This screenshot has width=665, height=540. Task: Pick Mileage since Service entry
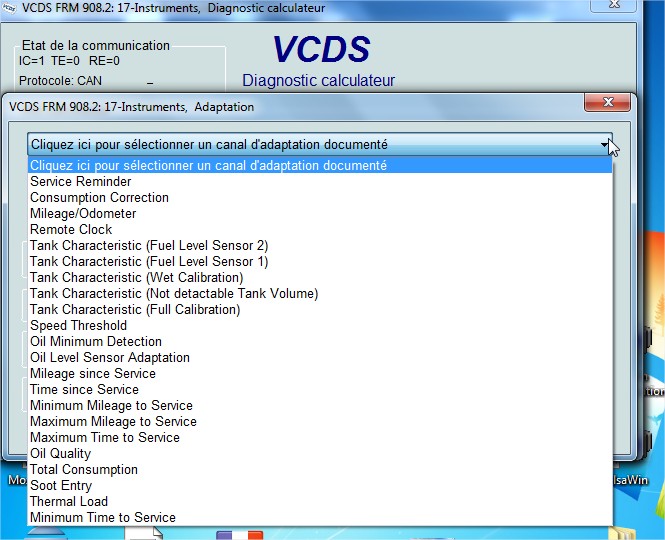(x=93, y=374)
